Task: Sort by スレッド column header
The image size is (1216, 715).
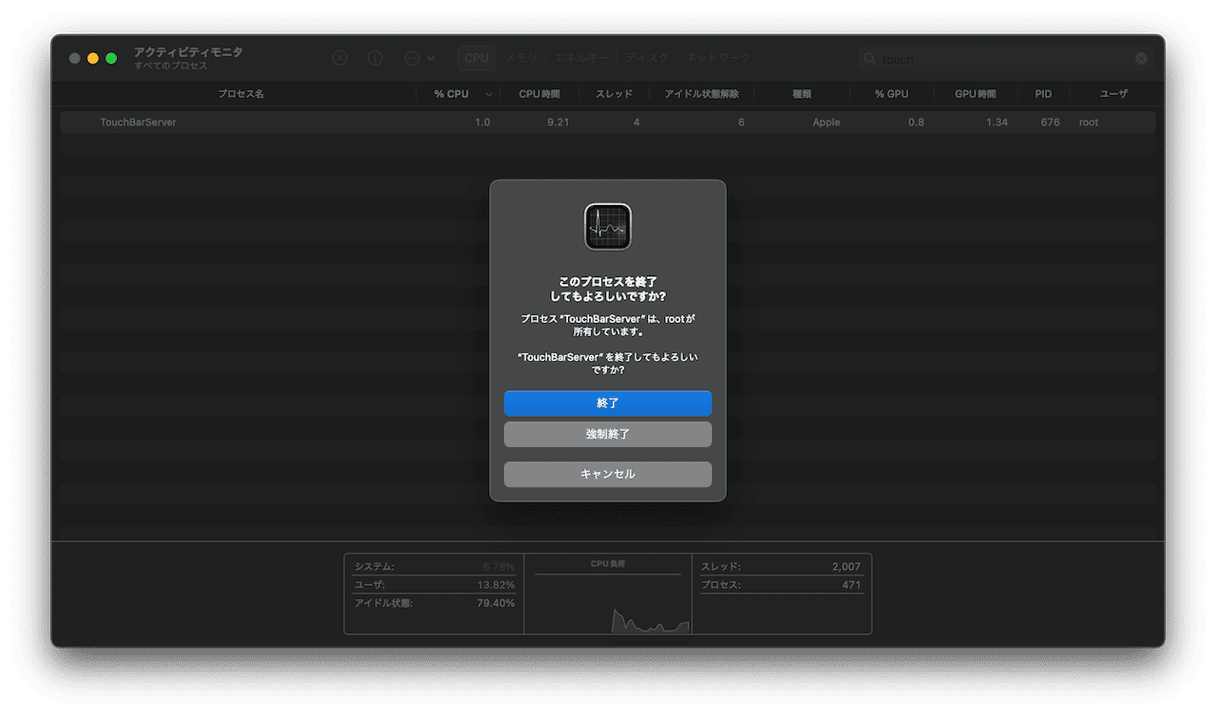Action: pyautogui.click(x=614, y=94)
